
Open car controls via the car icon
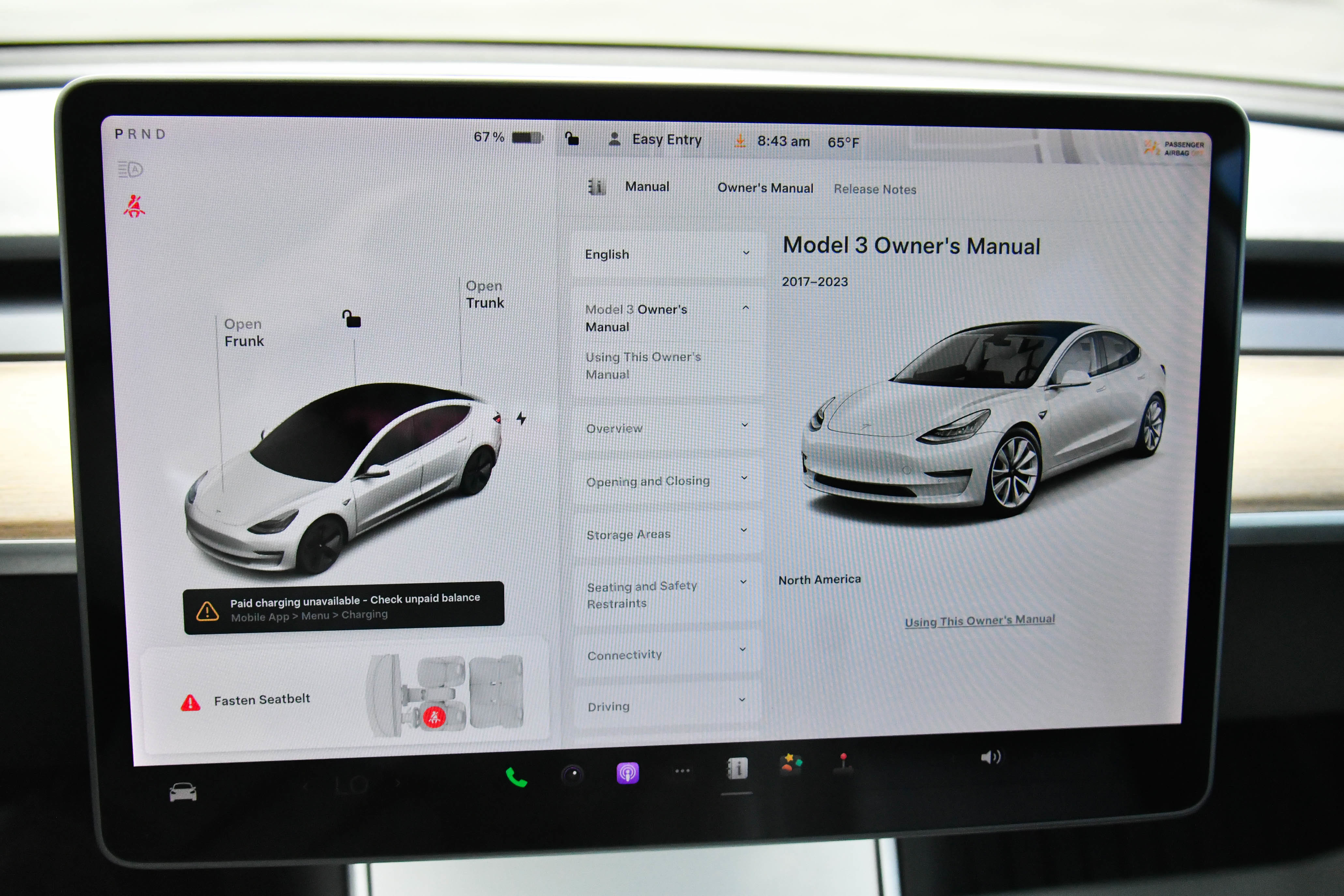coord(183,792)
